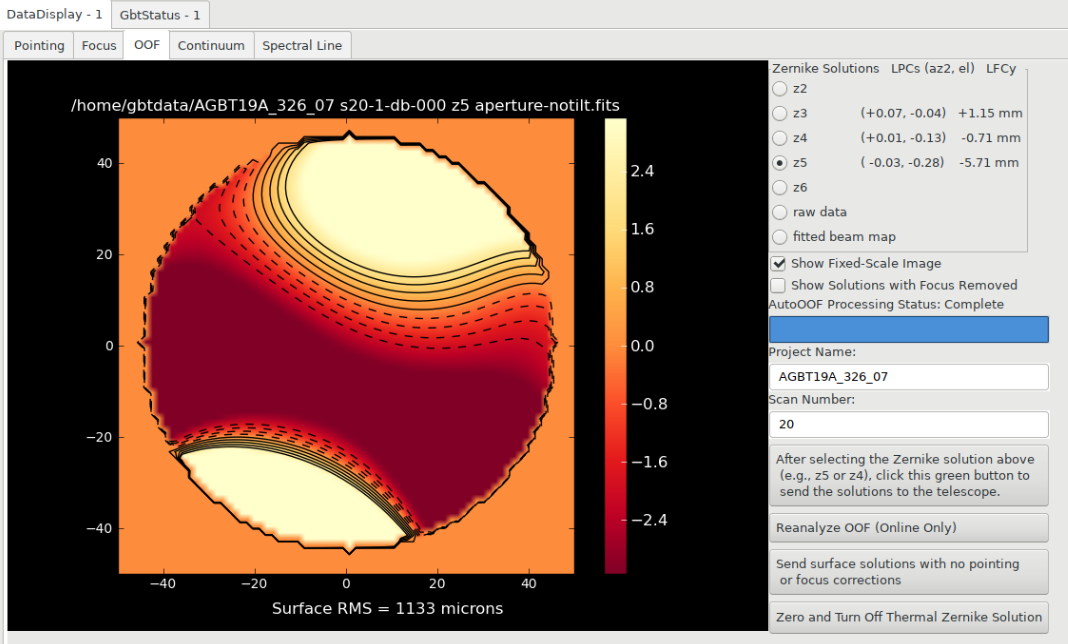Click the Surface RMS = 1133 microns text

point(388,609)
